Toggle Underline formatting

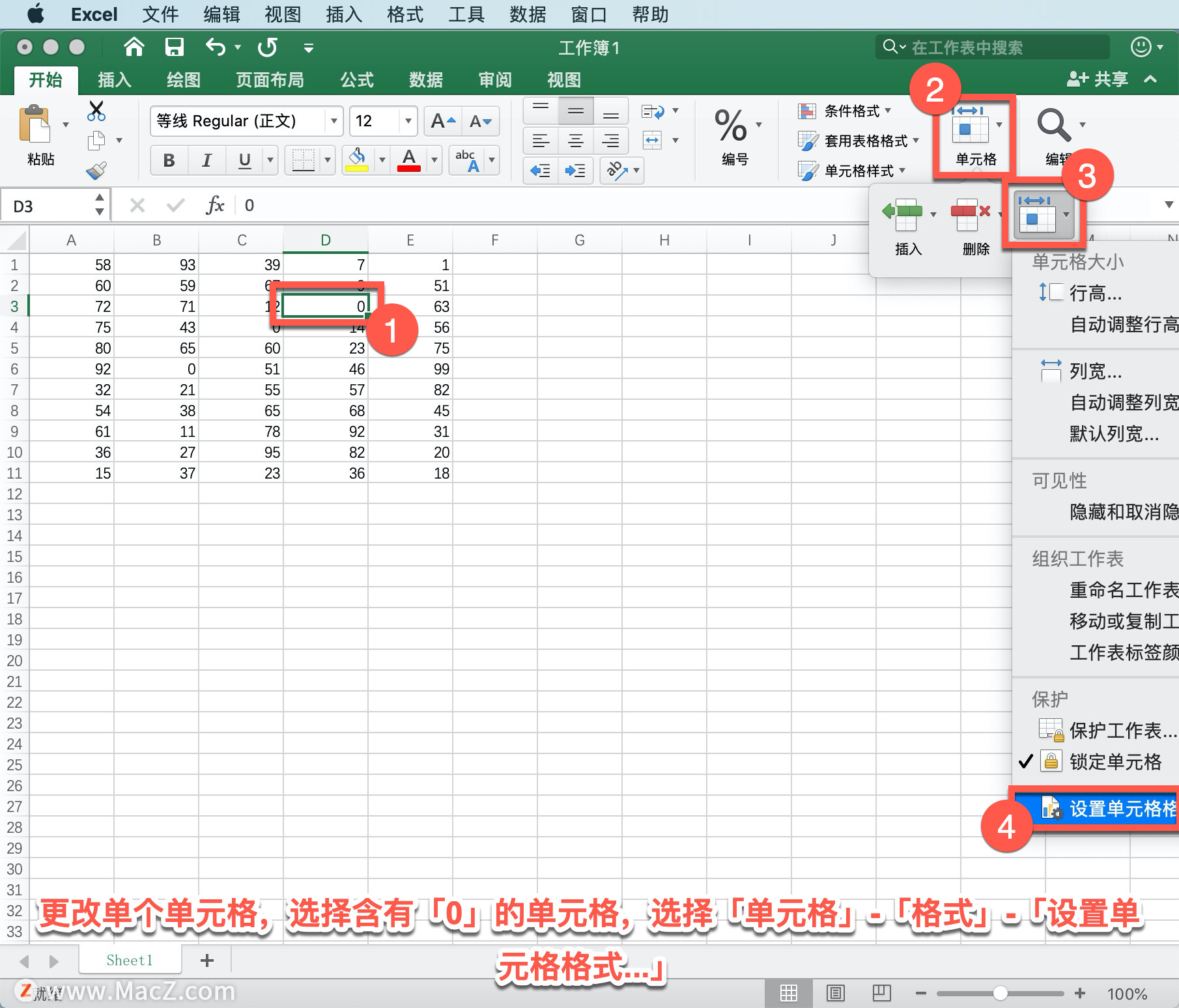pos(245,160)
